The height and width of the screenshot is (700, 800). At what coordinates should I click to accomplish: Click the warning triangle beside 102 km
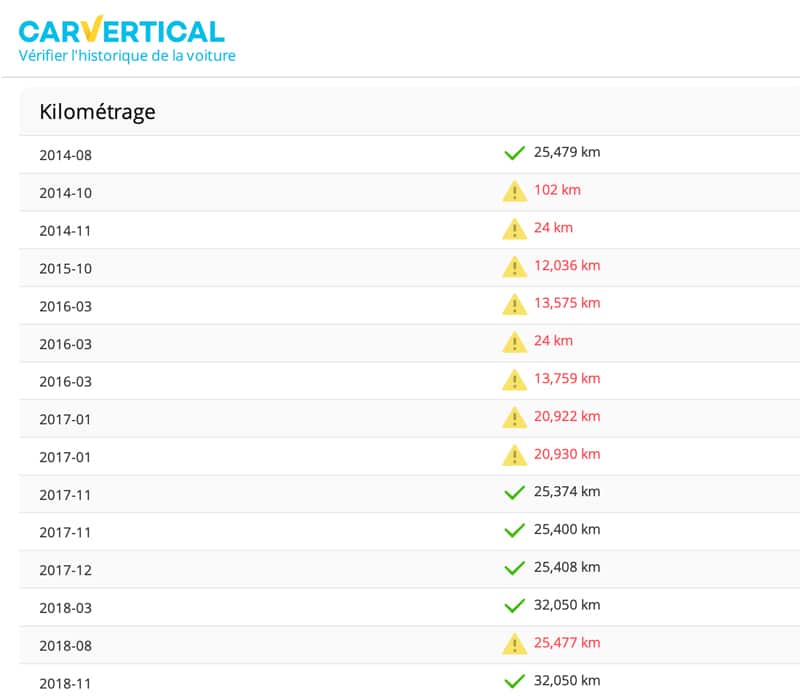(514, 191)
